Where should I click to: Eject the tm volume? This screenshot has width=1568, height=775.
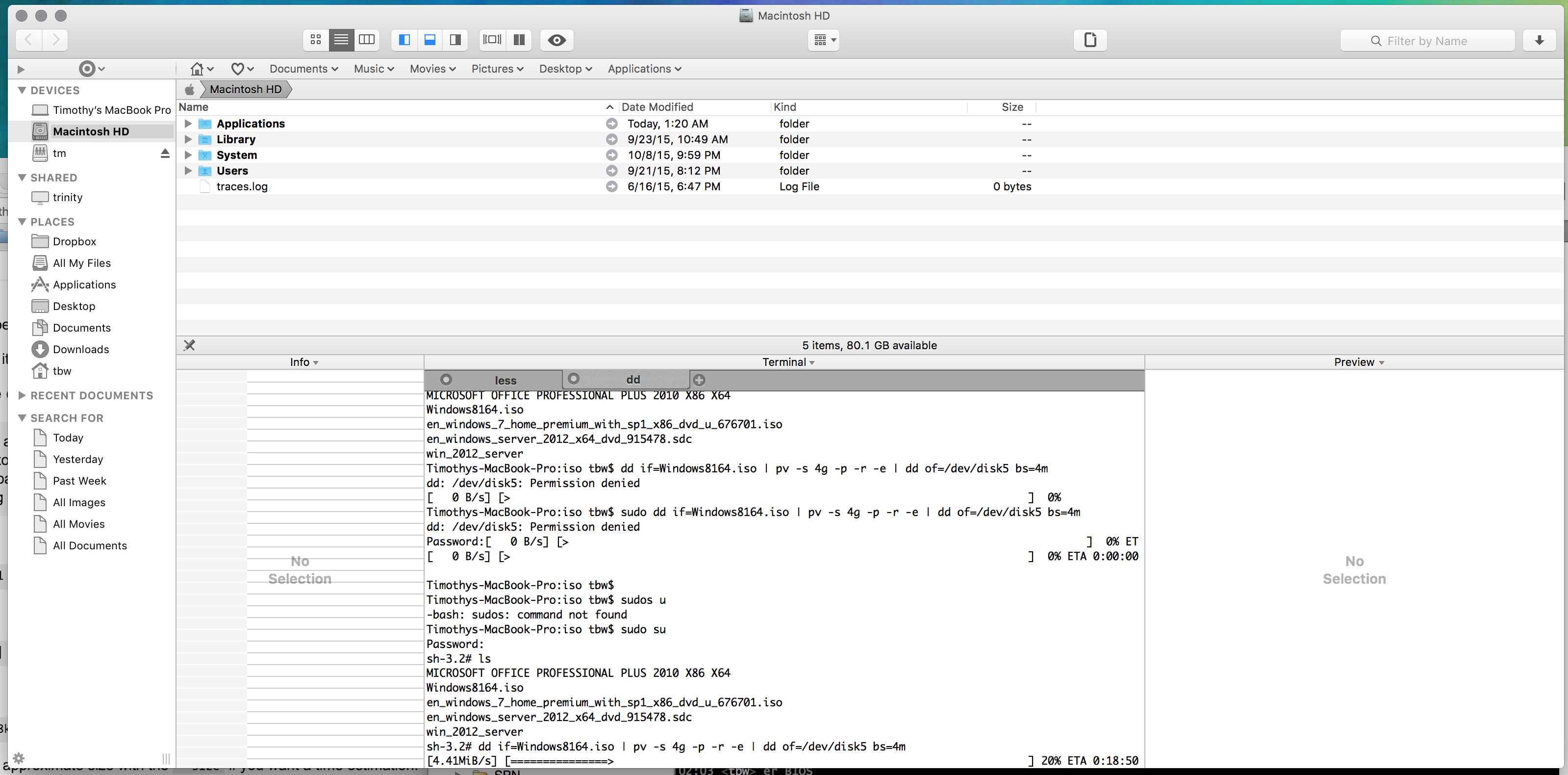click(165, 153)
